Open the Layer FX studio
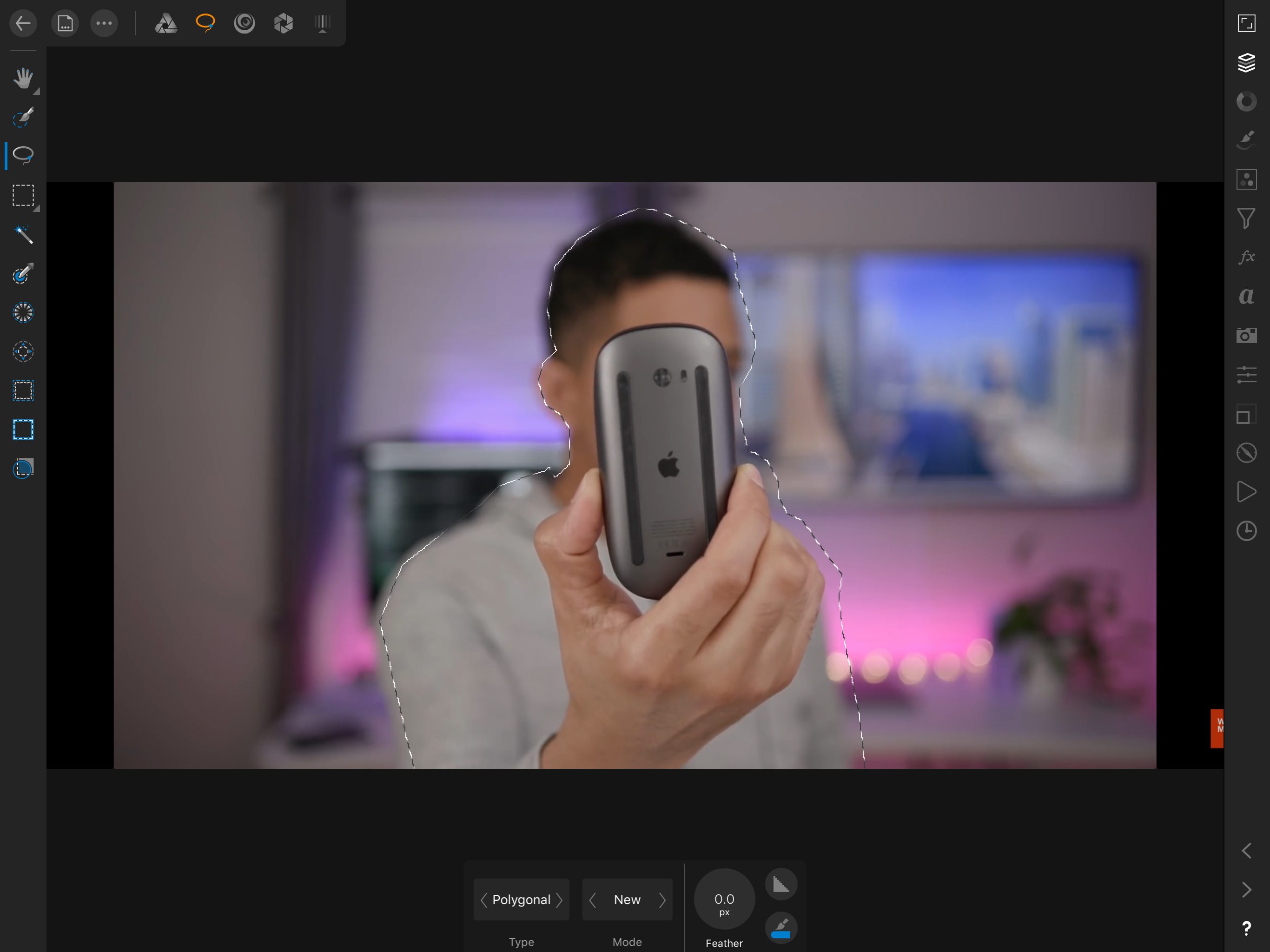This screenshot has height=952, width=1270. pos(1246,257)
